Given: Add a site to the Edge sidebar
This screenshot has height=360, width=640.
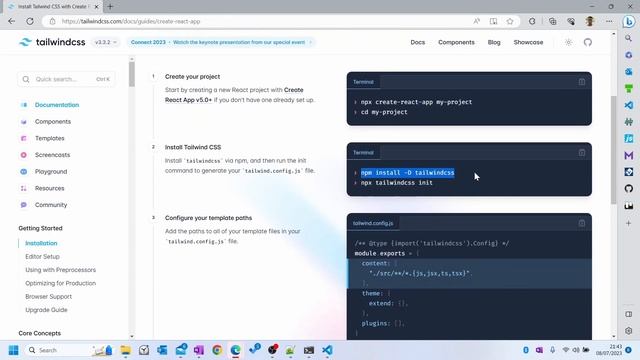Looking at the screenshot, I should [x=629, y=223].
